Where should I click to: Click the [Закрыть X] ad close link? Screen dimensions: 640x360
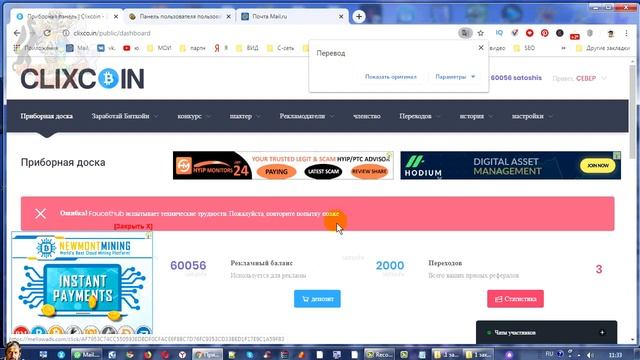pyautogui.click(x=133, y=226)
